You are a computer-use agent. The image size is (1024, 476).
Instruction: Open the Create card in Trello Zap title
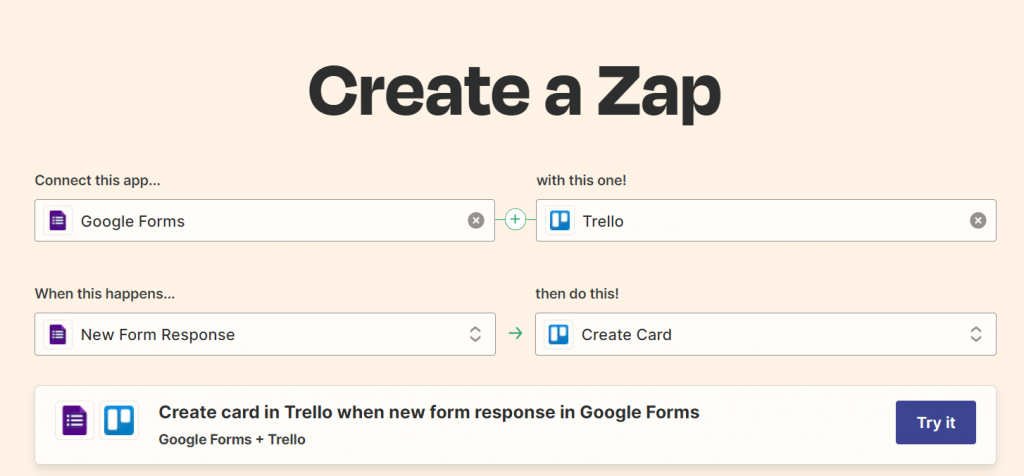429,412
